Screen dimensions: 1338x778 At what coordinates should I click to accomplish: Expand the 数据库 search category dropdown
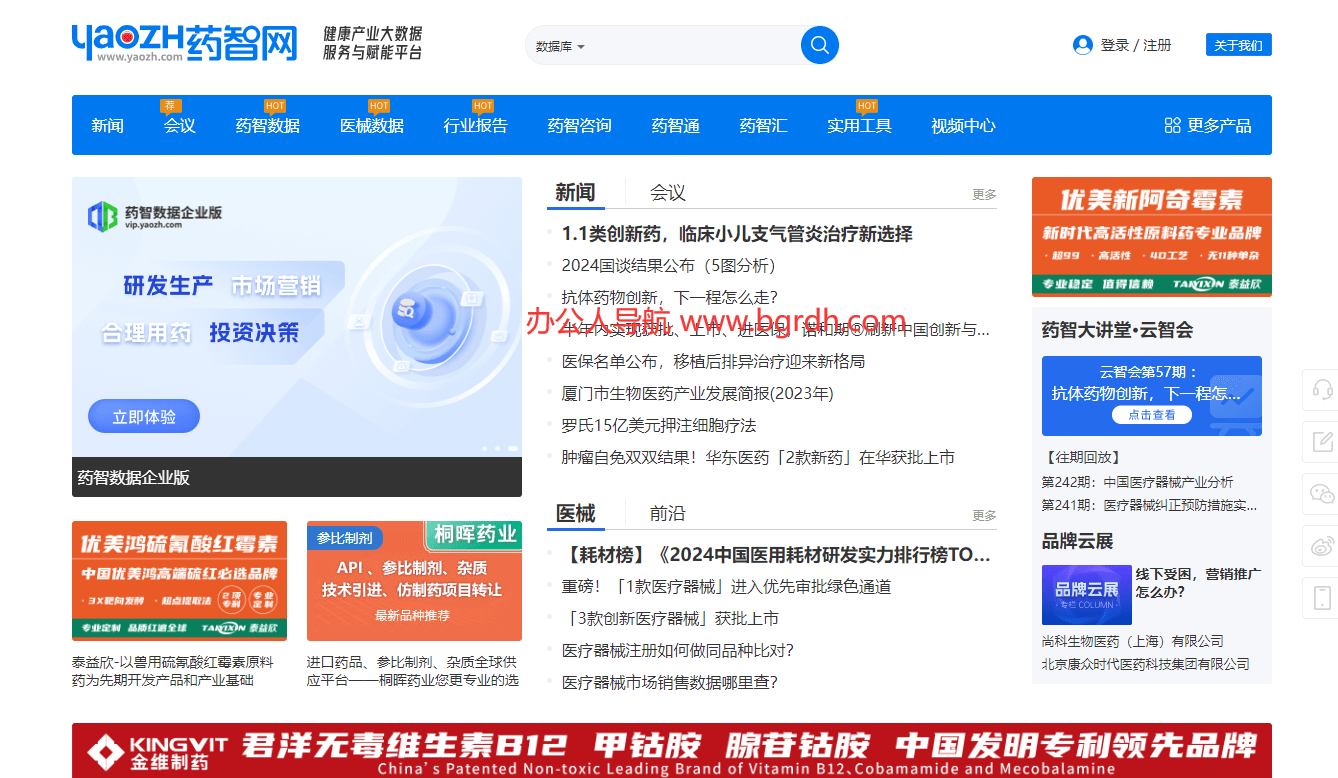[560, 46]
